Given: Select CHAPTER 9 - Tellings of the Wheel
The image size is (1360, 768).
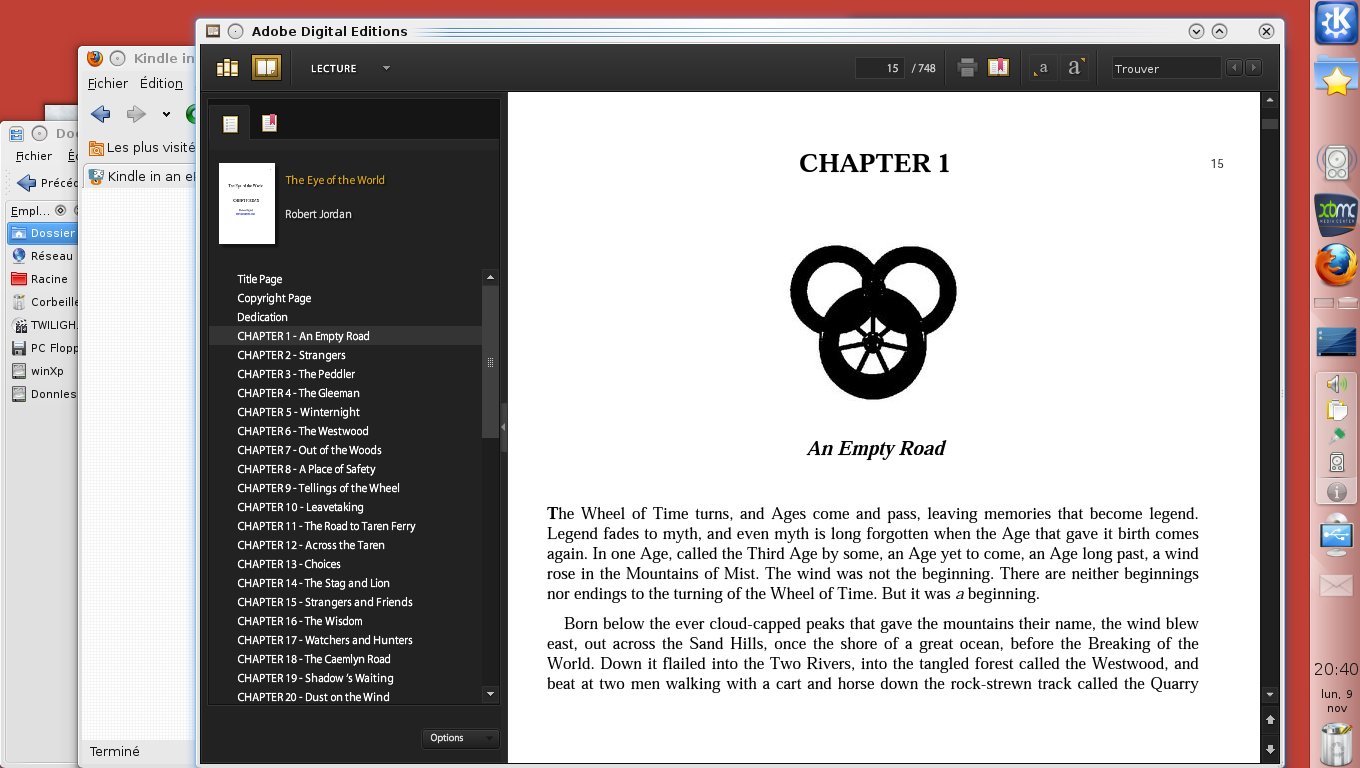Looking at the screenshot, I should 318,488.
